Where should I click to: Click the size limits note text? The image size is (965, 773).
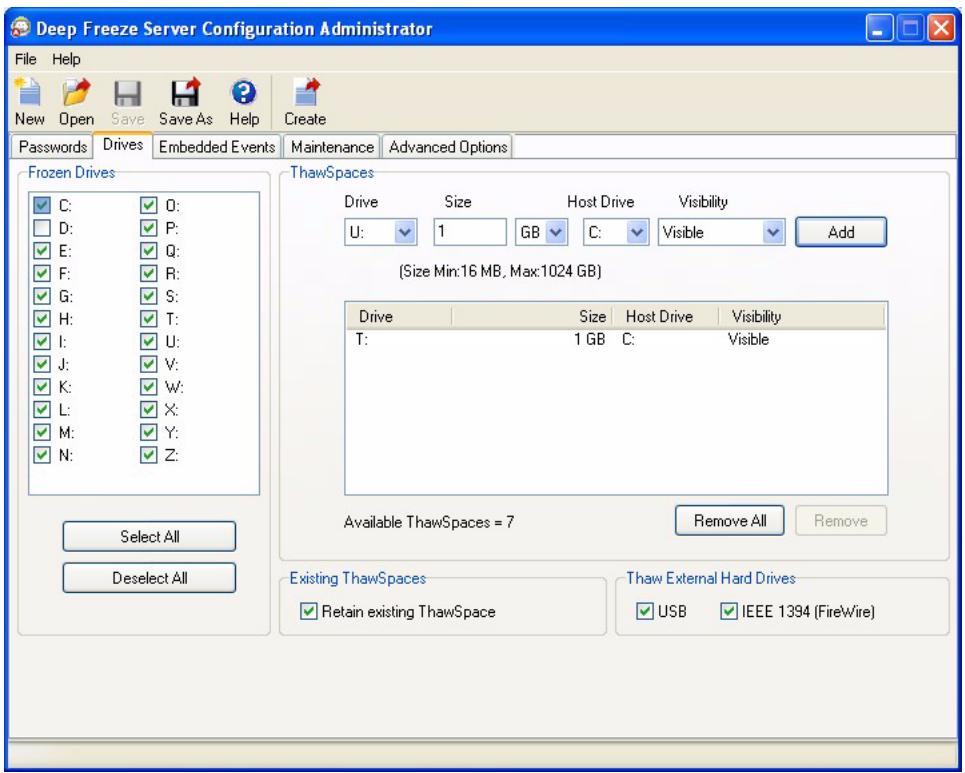(x=500, y=271)
